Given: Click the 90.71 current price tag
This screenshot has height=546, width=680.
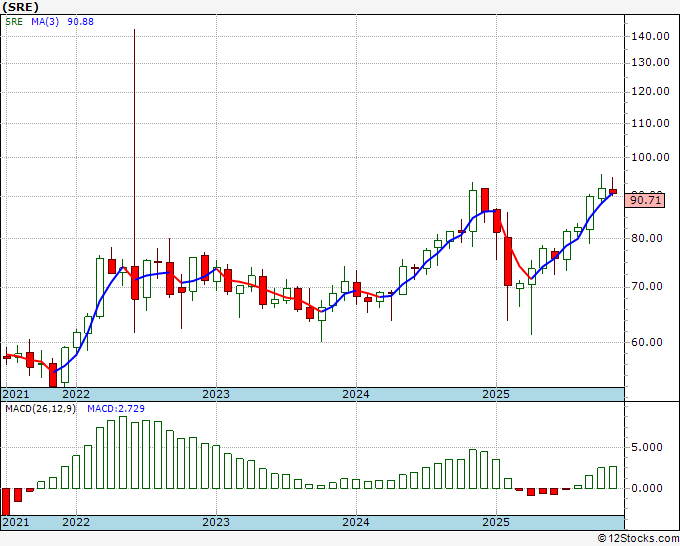Looking at the screenshot, I should (645, 200).
